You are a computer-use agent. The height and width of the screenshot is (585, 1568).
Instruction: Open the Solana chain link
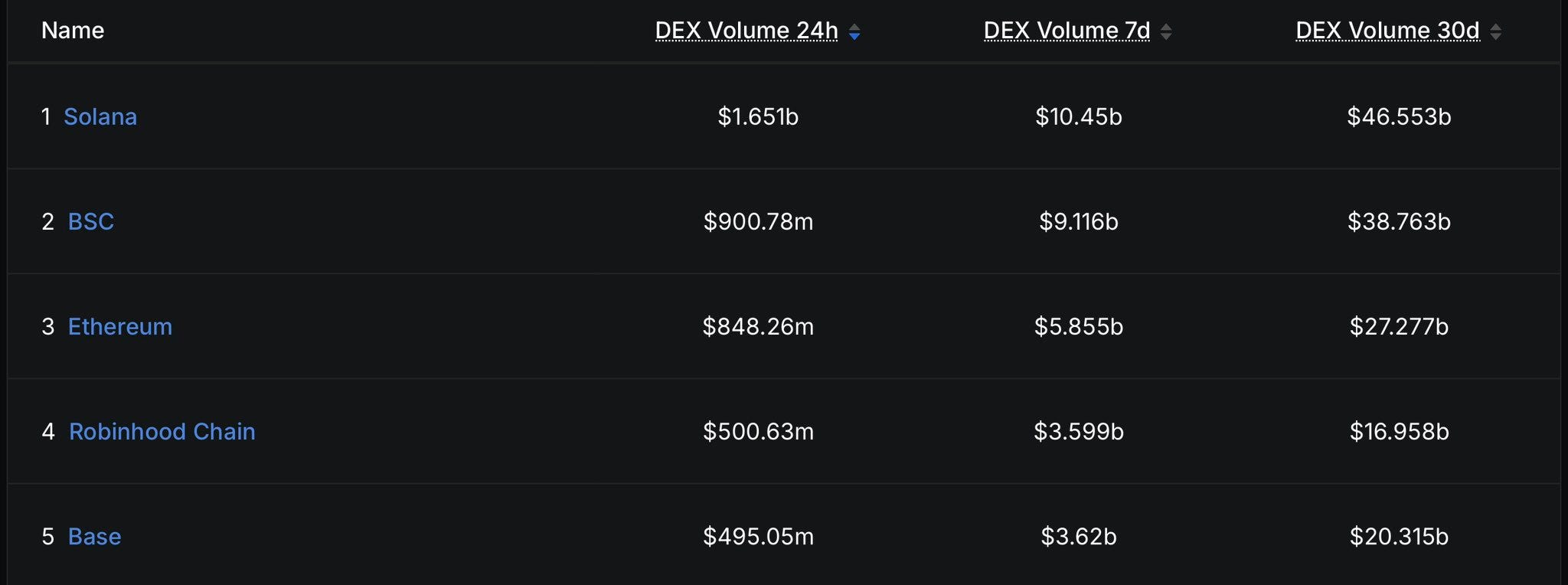[x=100, y=116]
